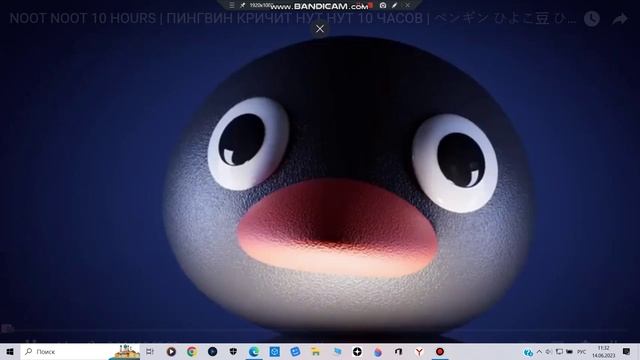Click the Watch later clock icon
This screenshot has height=360, width=640.
coord(591,19)
